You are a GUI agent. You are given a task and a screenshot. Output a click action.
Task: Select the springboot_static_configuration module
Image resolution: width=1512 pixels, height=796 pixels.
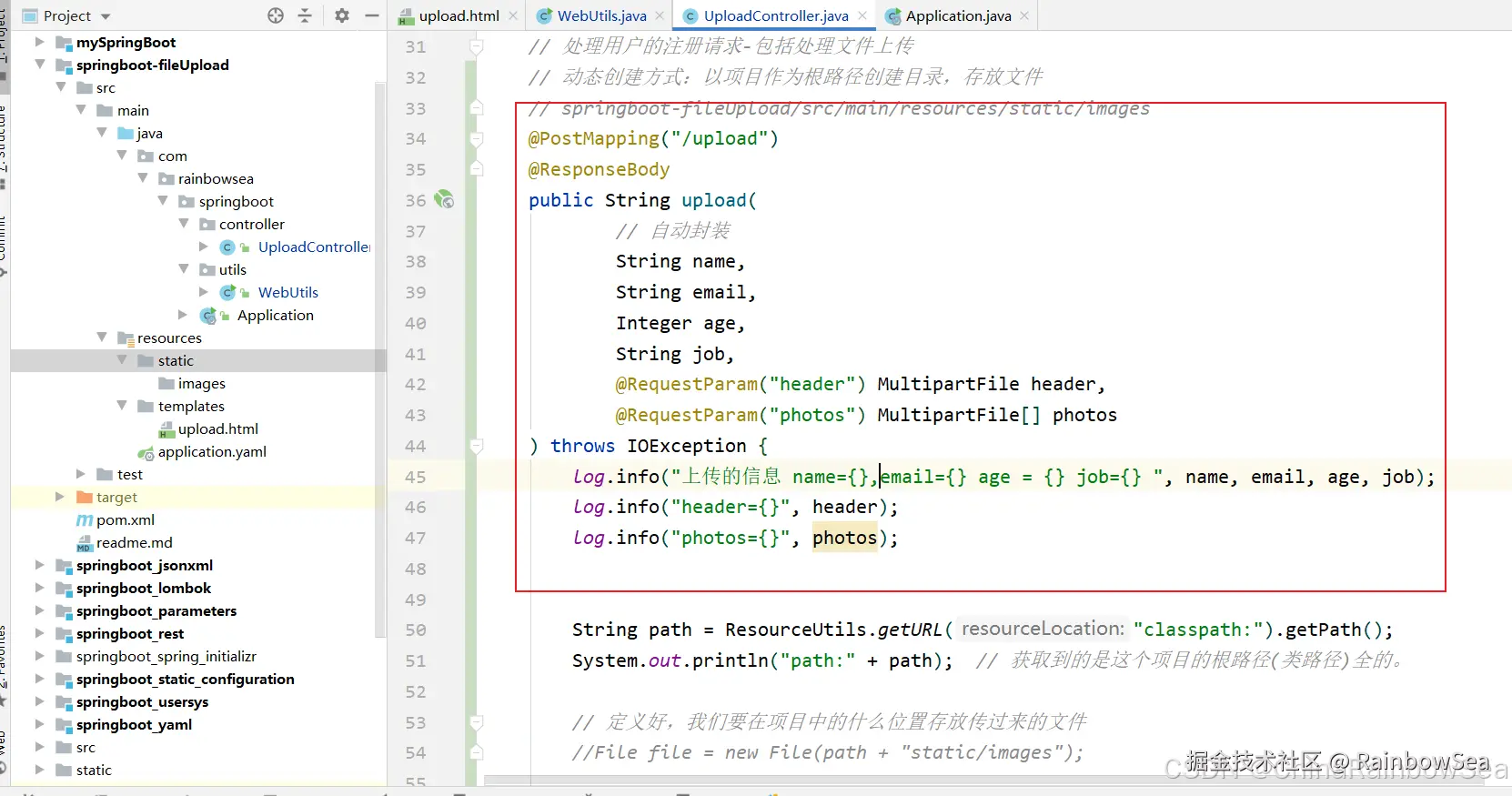pyautogui.click(x=186, y=679)
